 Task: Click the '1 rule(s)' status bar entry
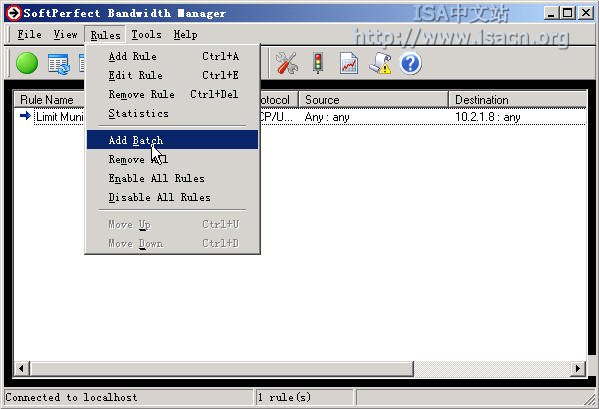(x=284, y=398)
